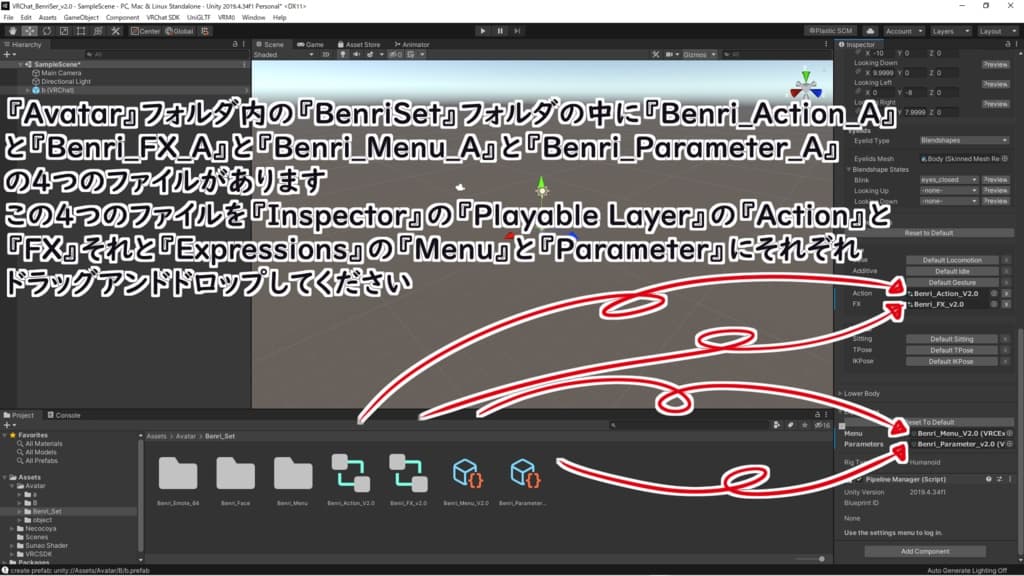Select the Rotate tool in the toolbar
The width and height of the screenshot is (1024, 576).
[46, 31]
